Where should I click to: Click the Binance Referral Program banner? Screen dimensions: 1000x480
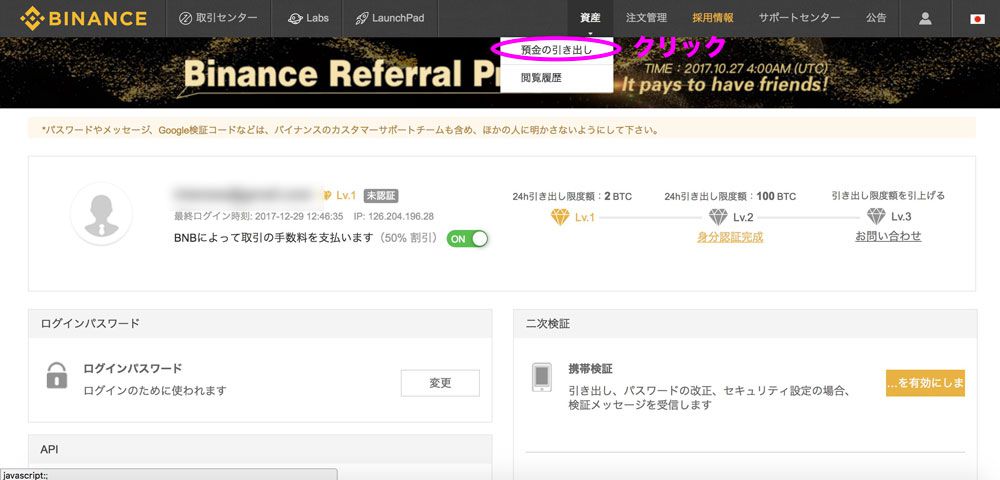[x=500, y=73]
